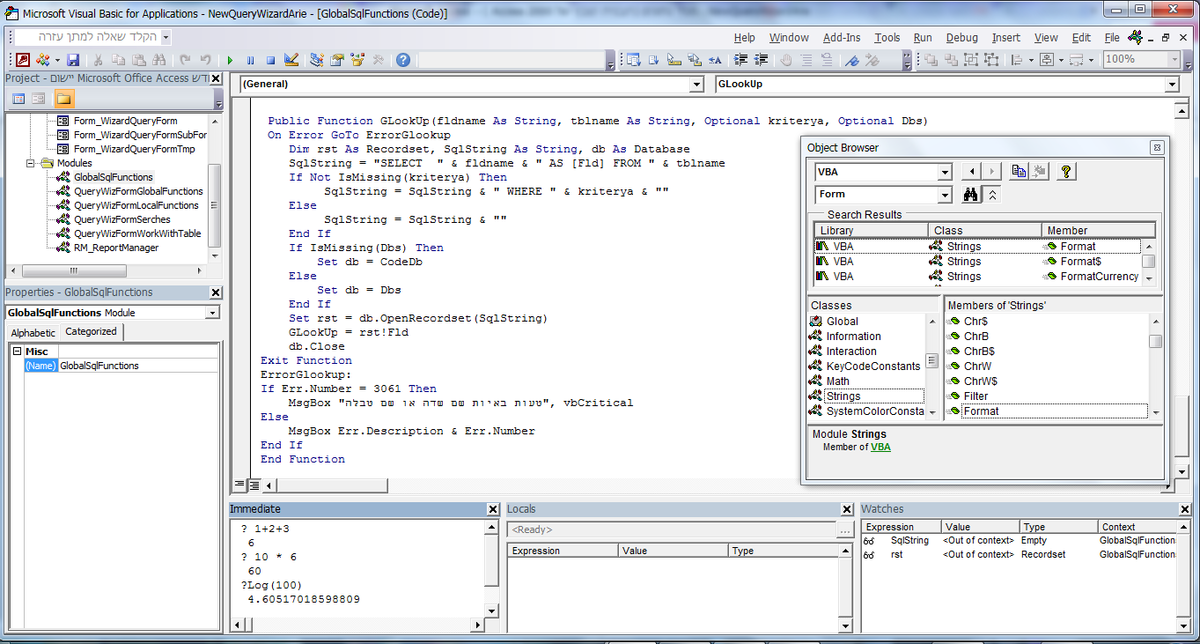Hide search results with the double-chevron button

pos(993,195)
